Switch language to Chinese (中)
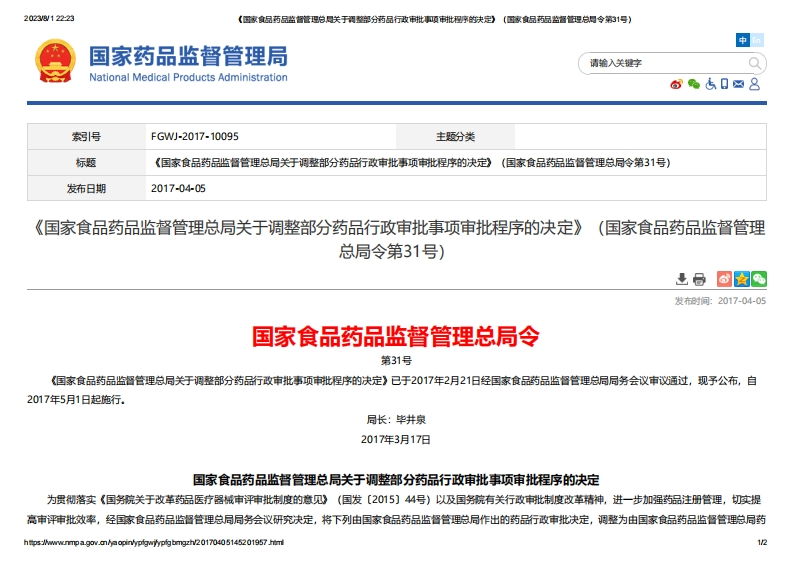Viewport: 793px width, 561px height. [742, 40]
